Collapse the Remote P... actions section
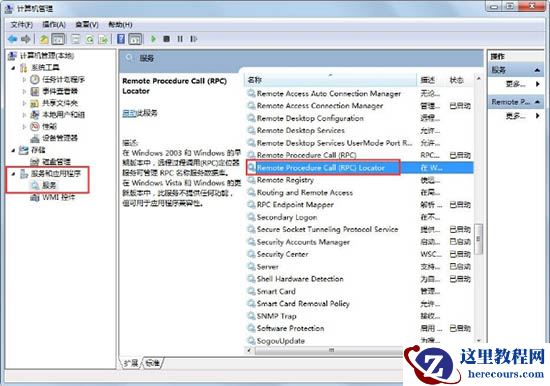This screenshot has height=386, width=550. pyautogui.click(x=537, y=102)
